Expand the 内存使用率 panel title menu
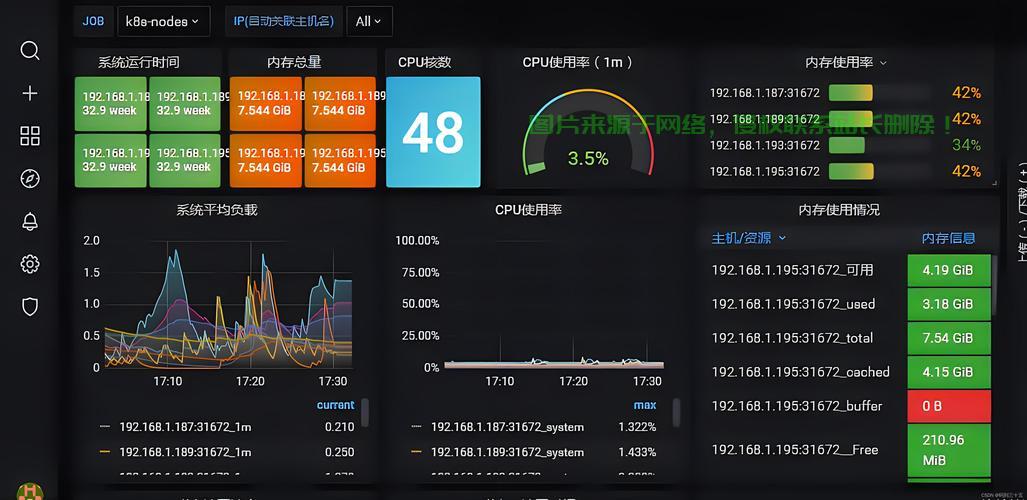1027x500 pixels. pyautogui.click(x=846, y=62)
